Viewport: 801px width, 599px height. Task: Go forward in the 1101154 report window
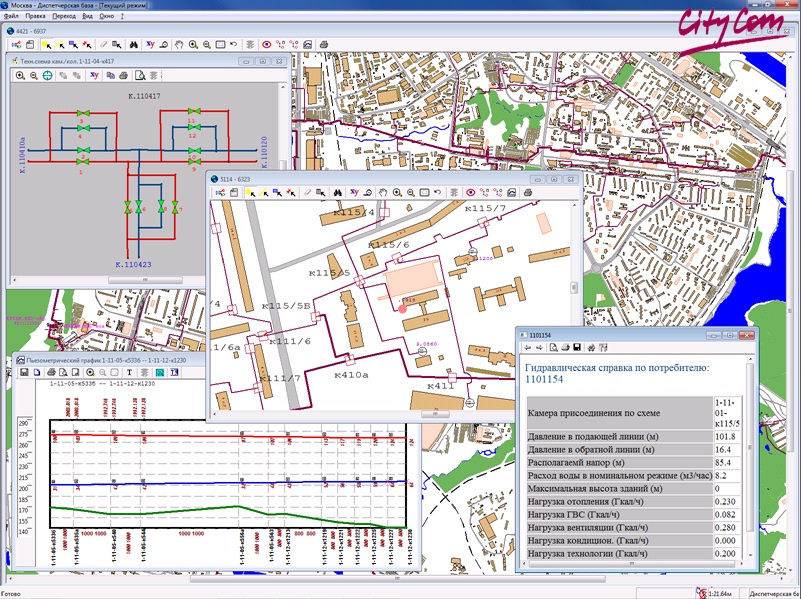(x=539, y=348)
